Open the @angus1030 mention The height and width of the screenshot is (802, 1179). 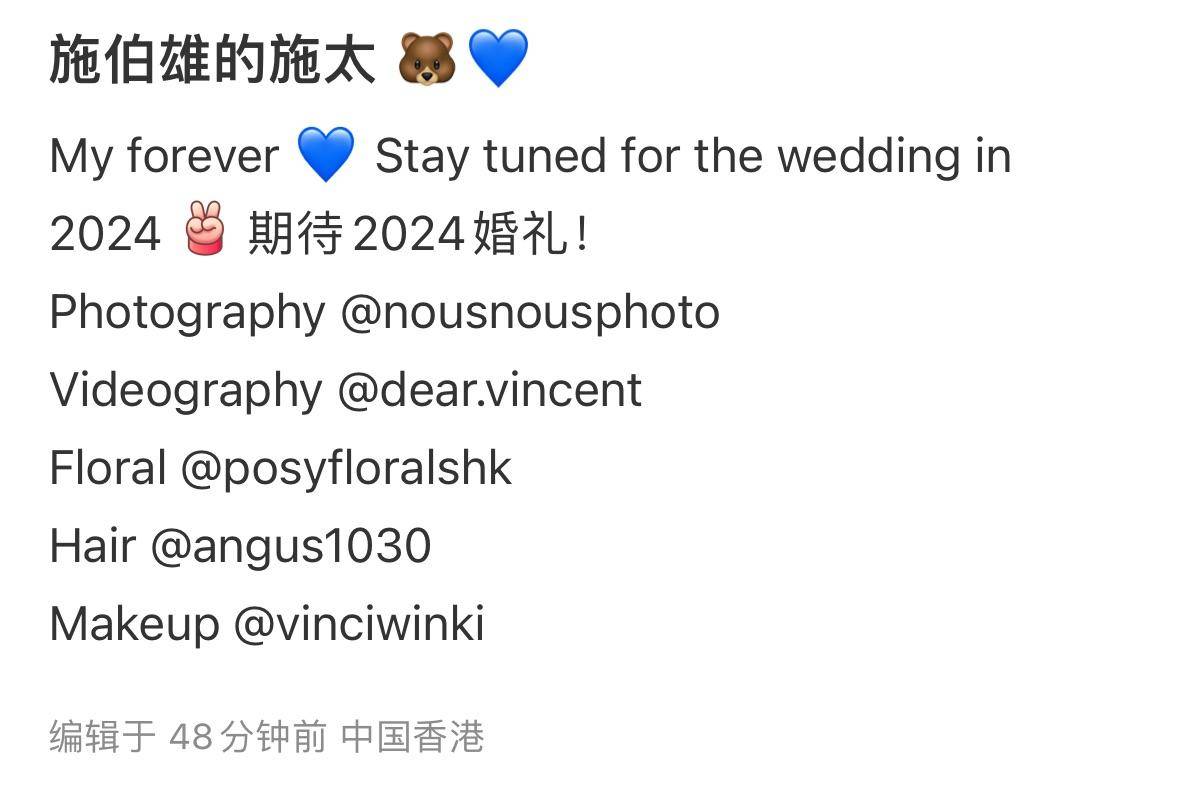coord(291,546)
